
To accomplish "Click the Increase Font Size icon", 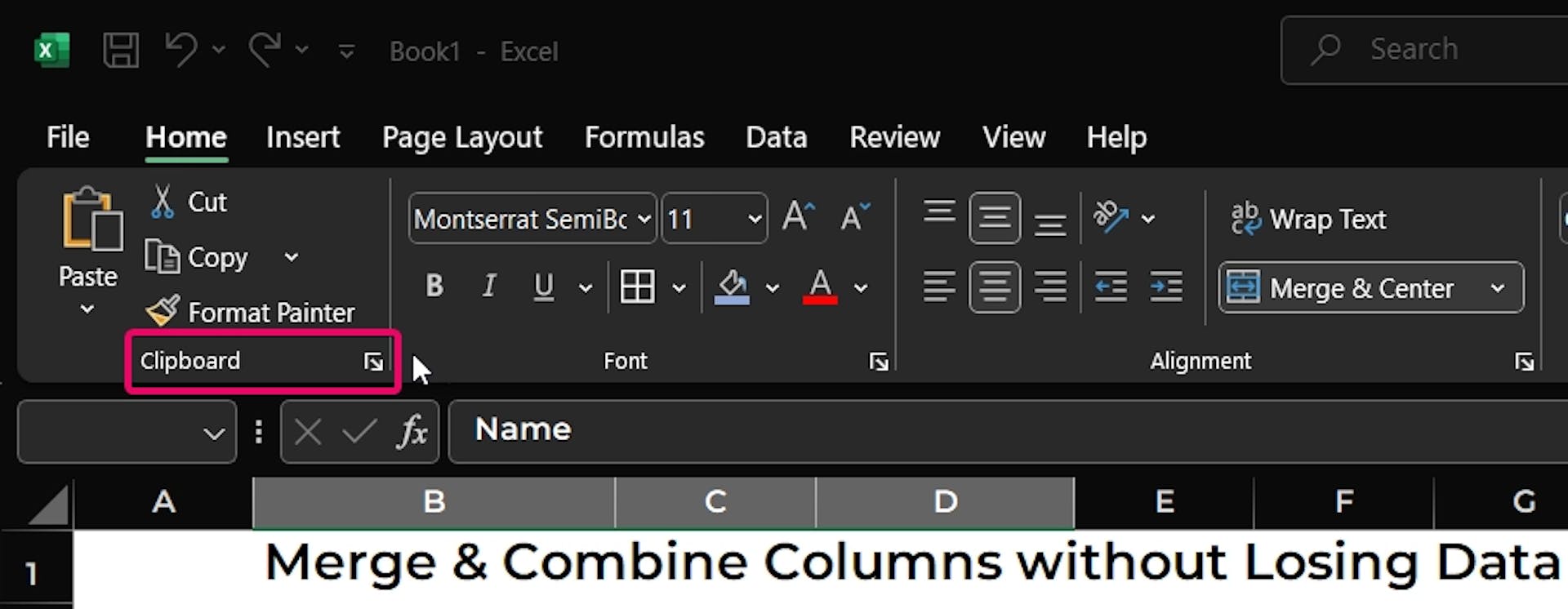I will tap(797, 218).
